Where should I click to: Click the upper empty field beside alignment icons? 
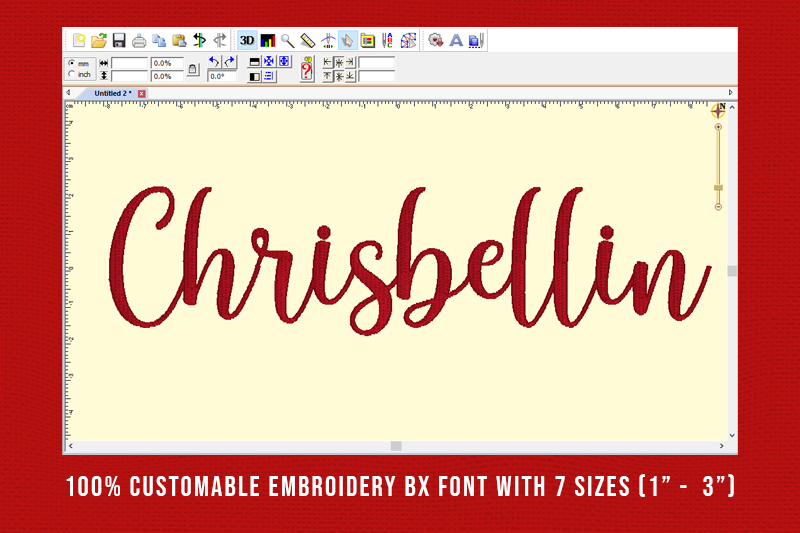(377, 62)
